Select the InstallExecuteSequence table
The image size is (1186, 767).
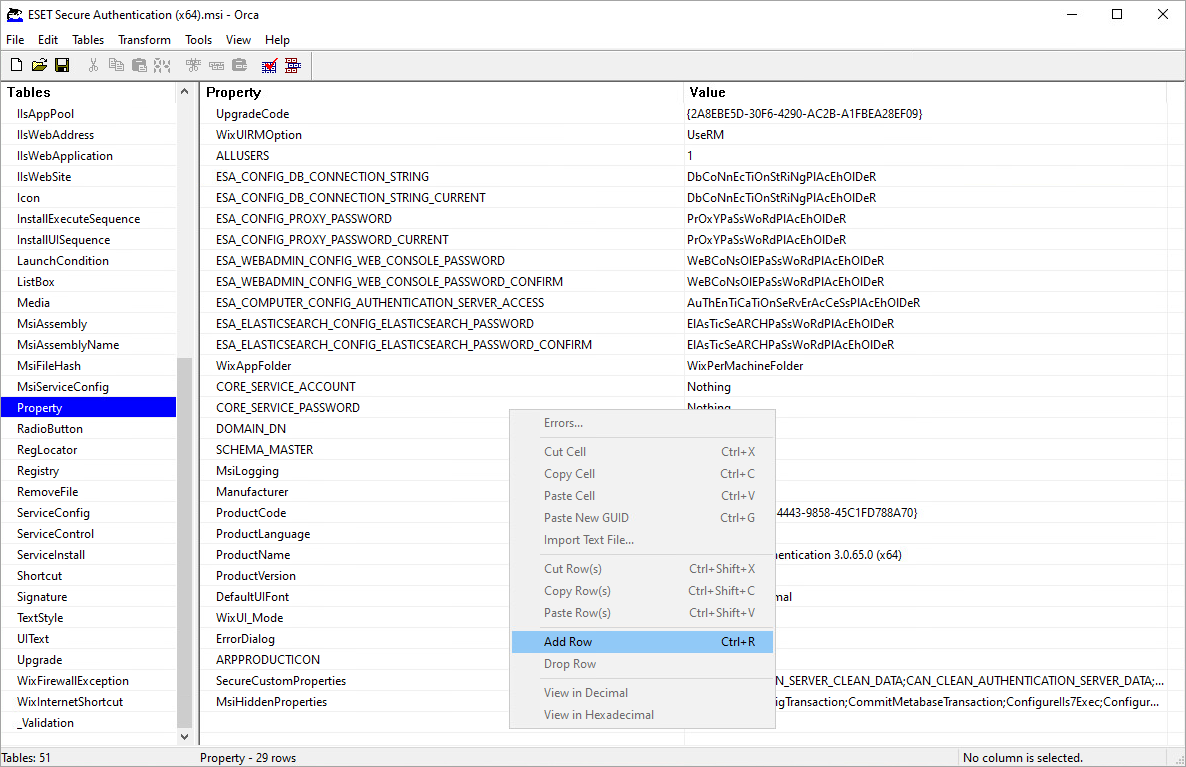(x=78, y=219)
